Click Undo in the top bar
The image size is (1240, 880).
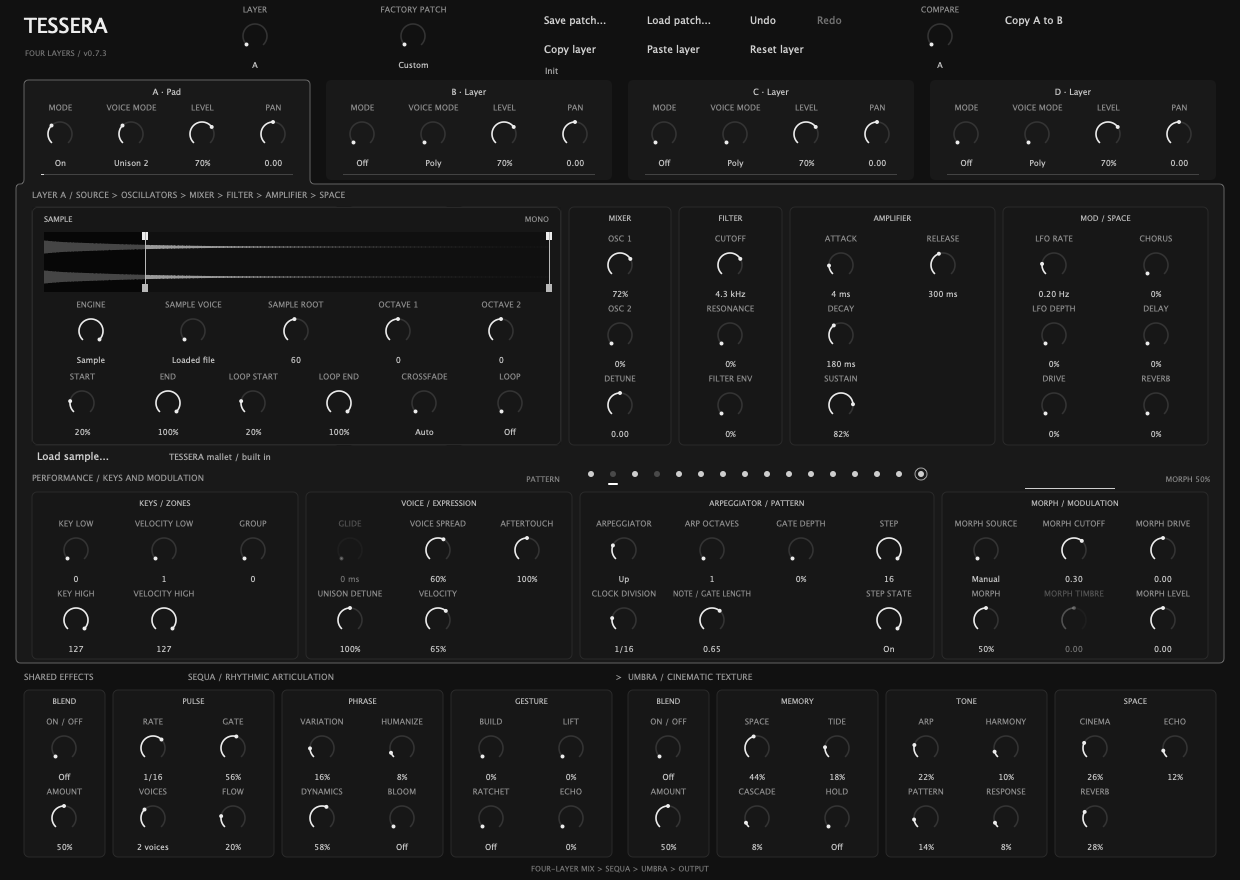762,20
